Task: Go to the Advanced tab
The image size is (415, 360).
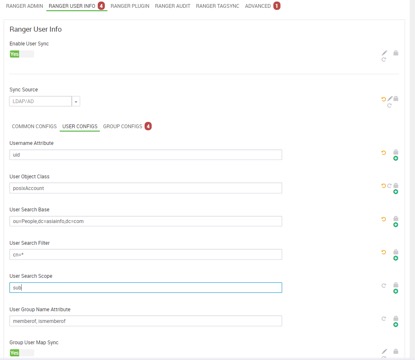Action: 258,6
